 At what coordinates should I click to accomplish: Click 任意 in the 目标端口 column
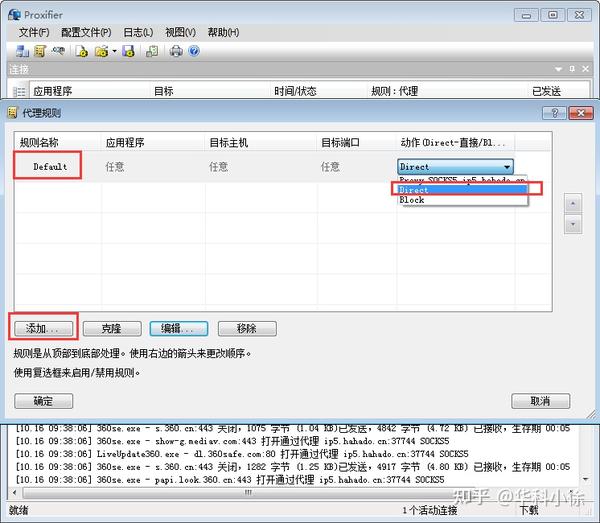point(330,167)
